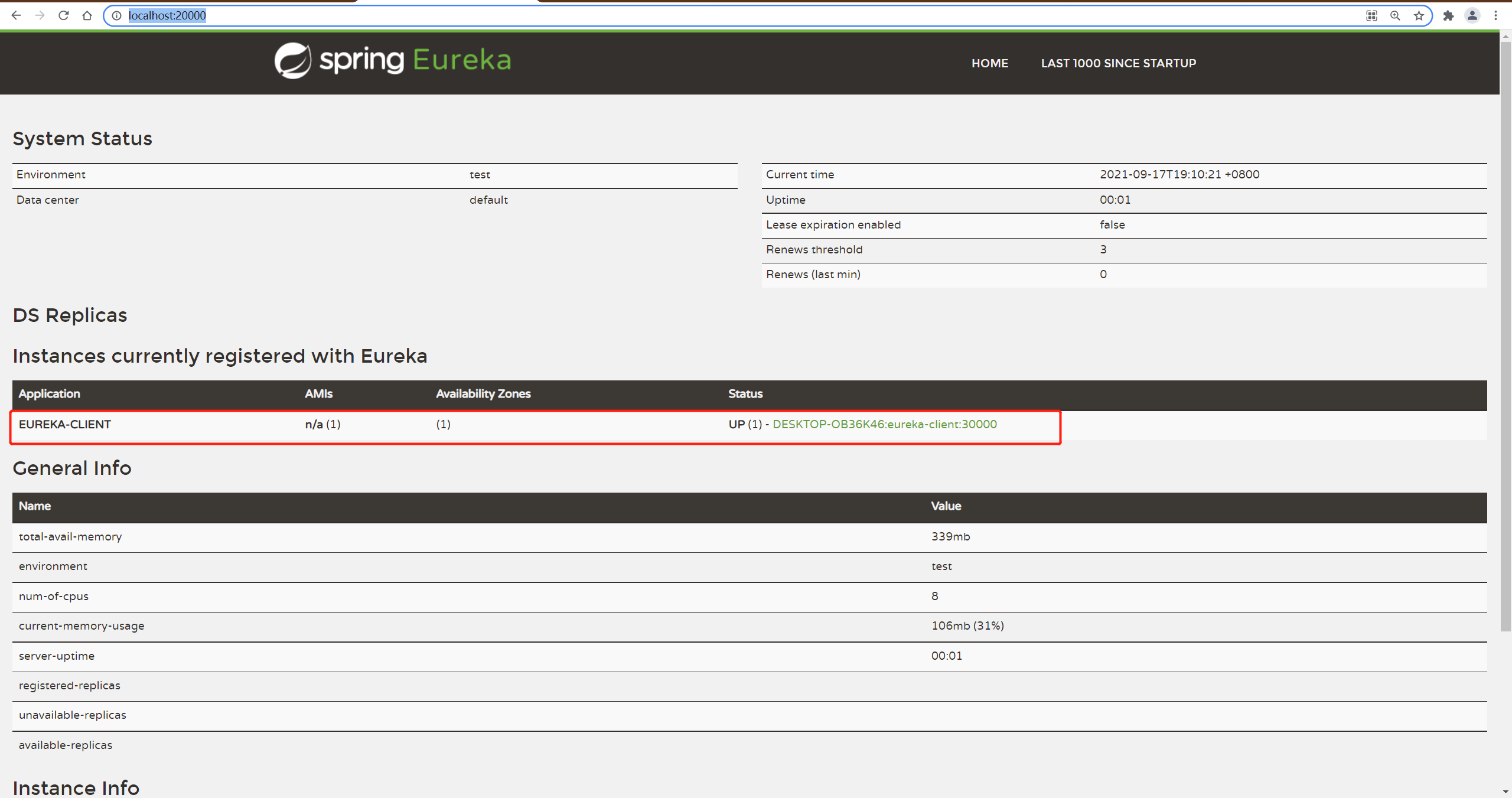The height and width of the screenshot is (798, 1512).
Task: Open the user profile avatar
Action: tap(1472, 16)
